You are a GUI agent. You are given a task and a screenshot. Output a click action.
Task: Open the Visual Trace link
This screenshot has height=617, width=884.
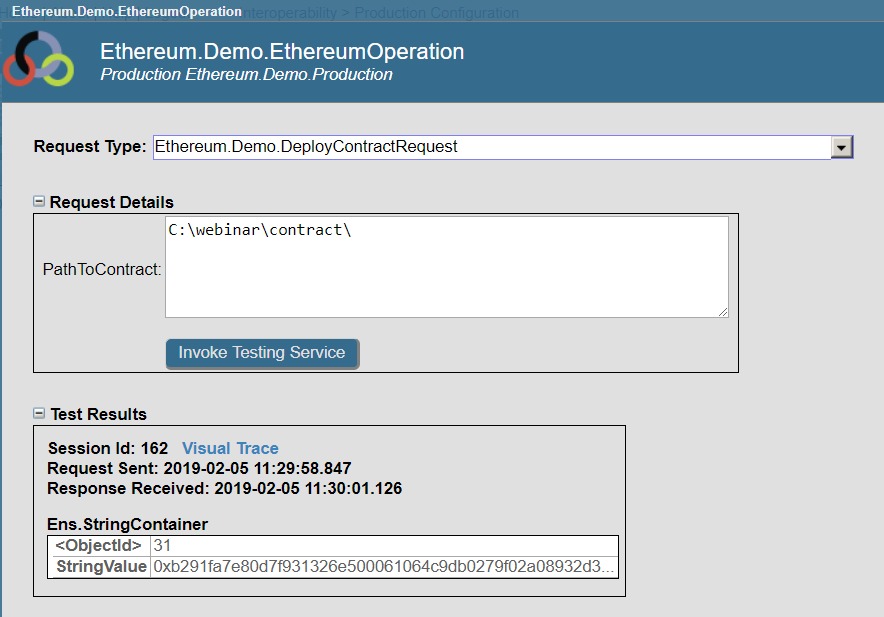tap(230, 449)
